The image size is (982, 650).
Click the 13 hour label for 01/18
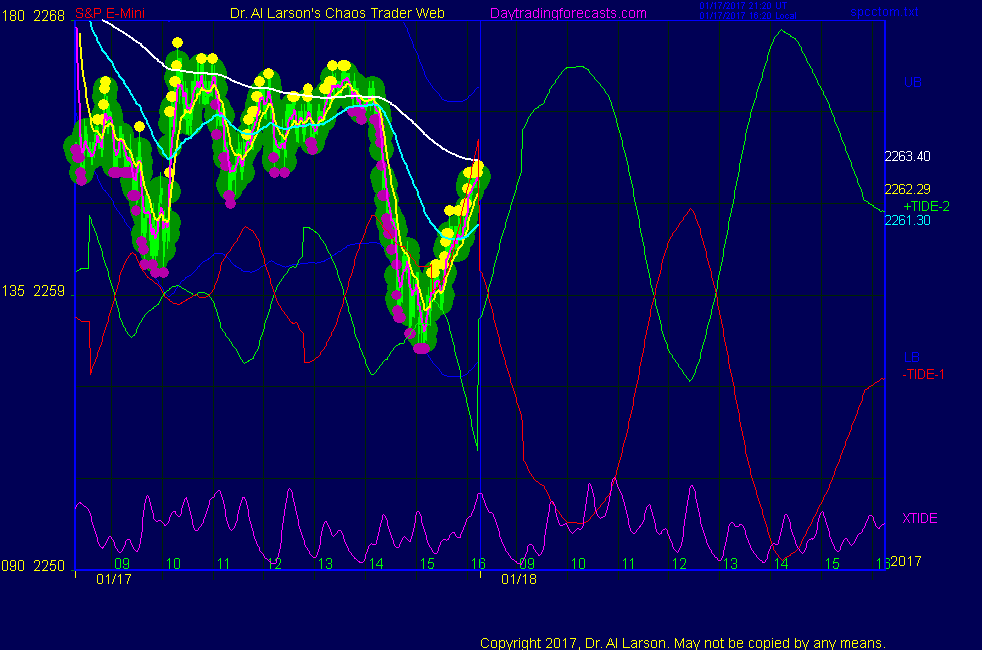point(730,564)
